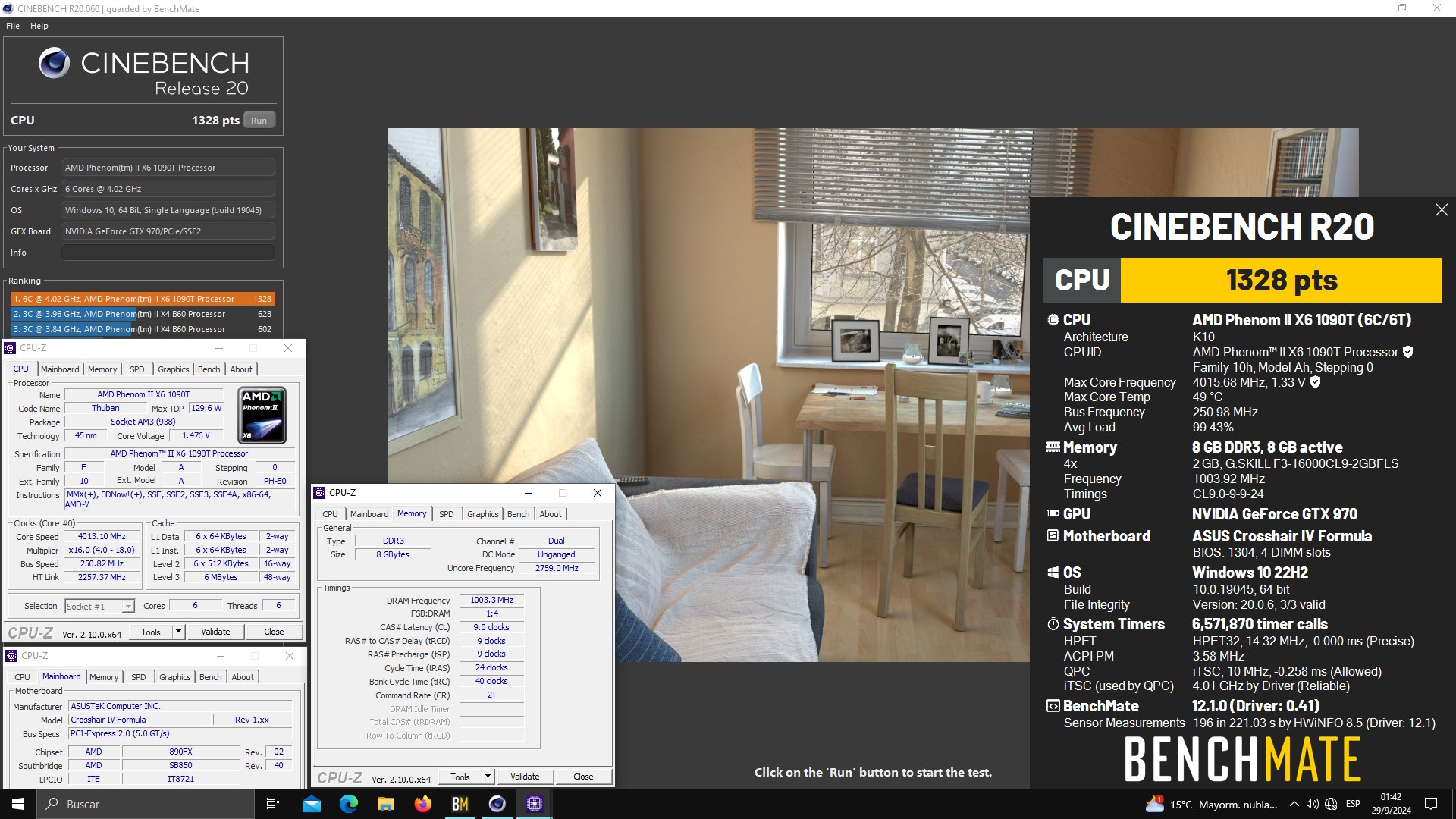Open Task View in the taskbar
The width and height of the screenshot is (1456, 819).
[x=273, y=804]
